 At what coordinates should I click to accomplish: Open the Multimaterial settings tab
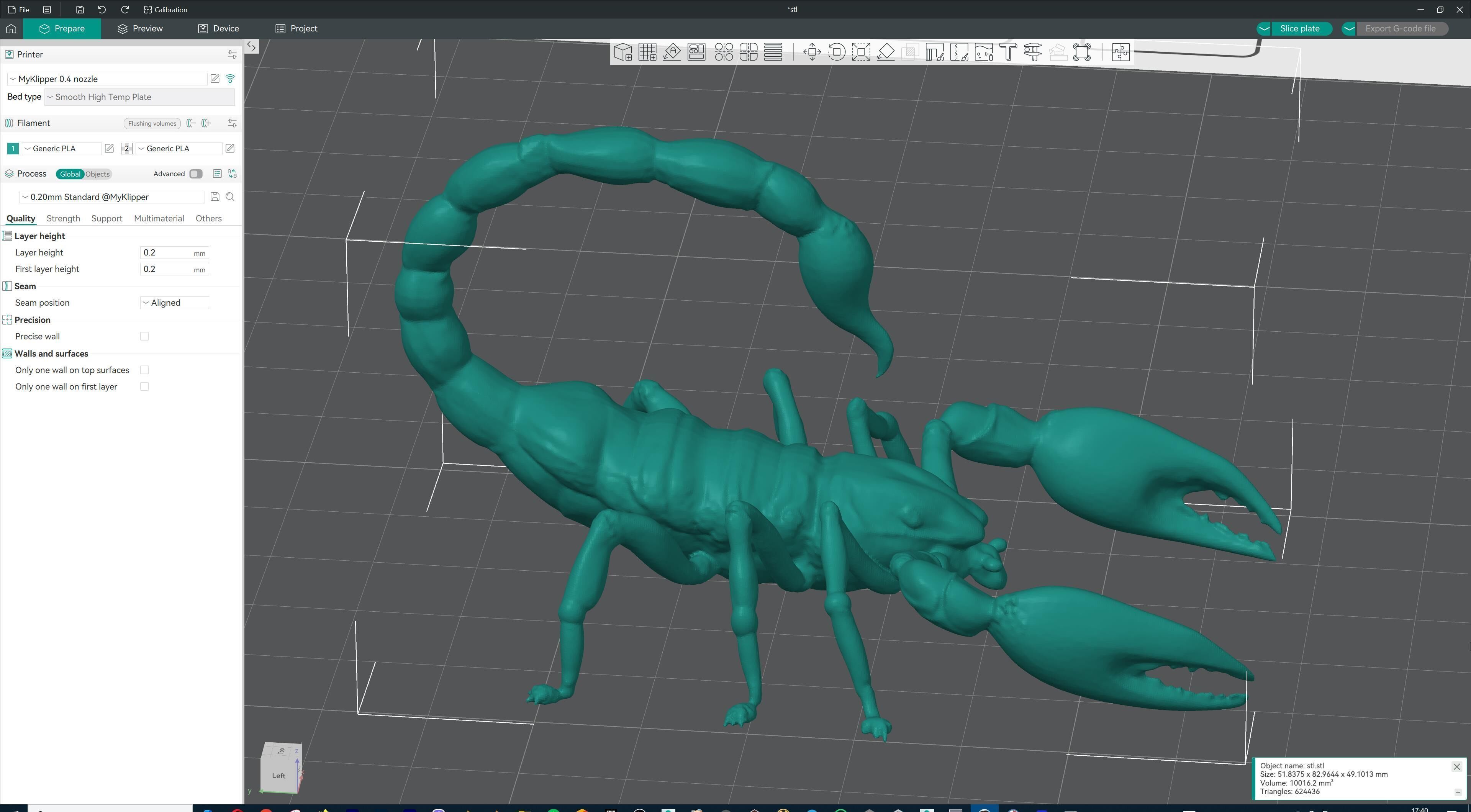click(x=159, y=219)
